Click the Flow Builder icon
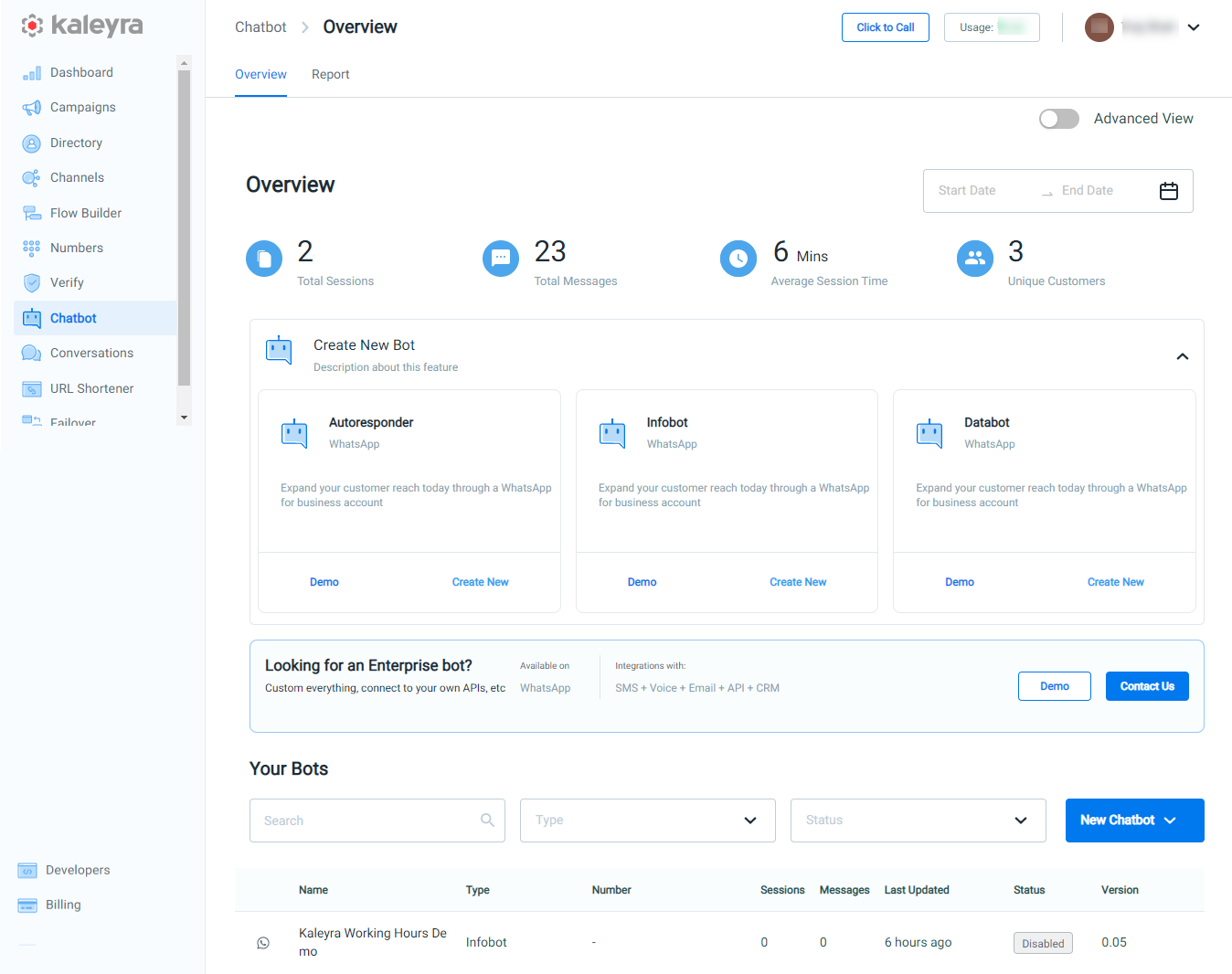1232x974 pixels. click(32, 213)
